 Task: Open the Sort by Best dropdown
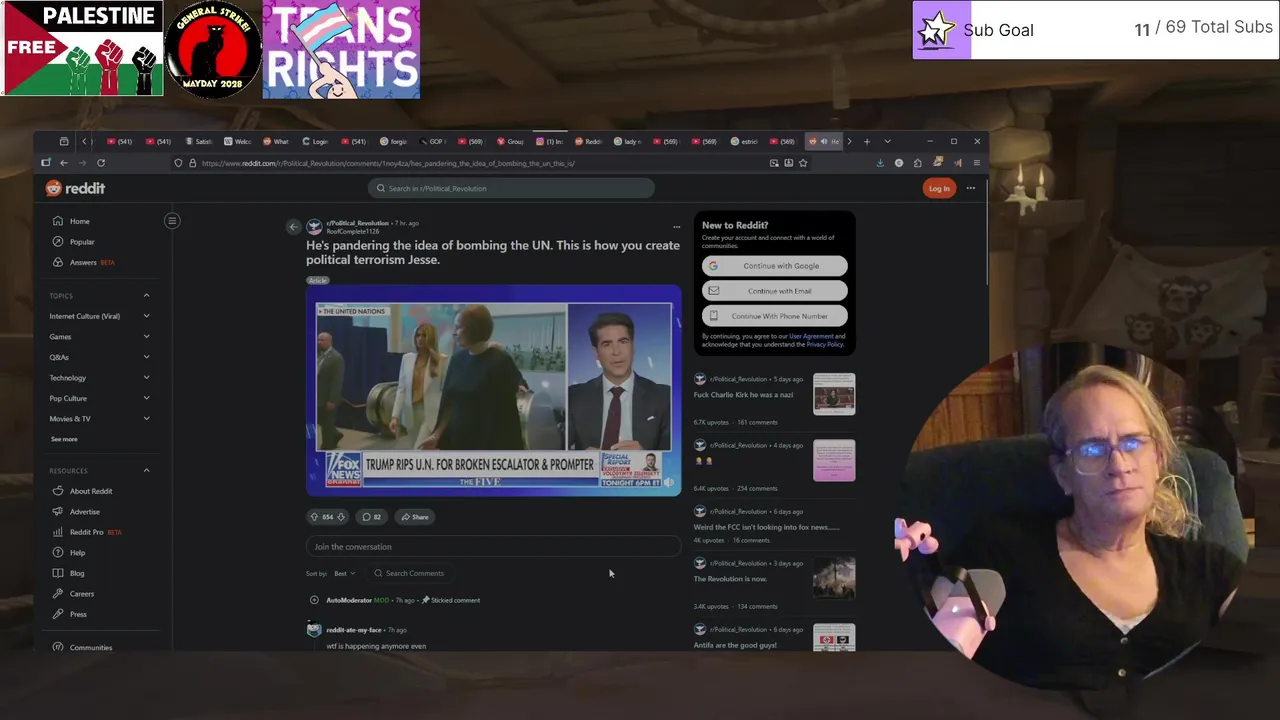pyautogui.click(x=344, y=573)
